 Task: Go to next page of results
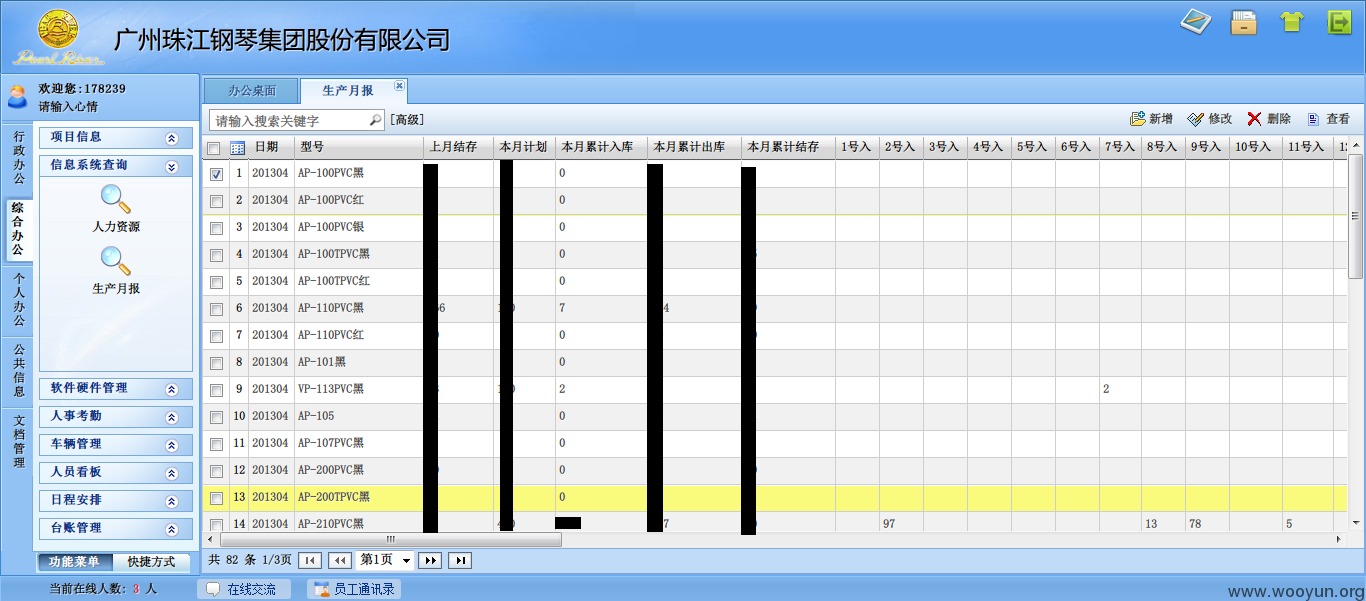coord(430,560)
